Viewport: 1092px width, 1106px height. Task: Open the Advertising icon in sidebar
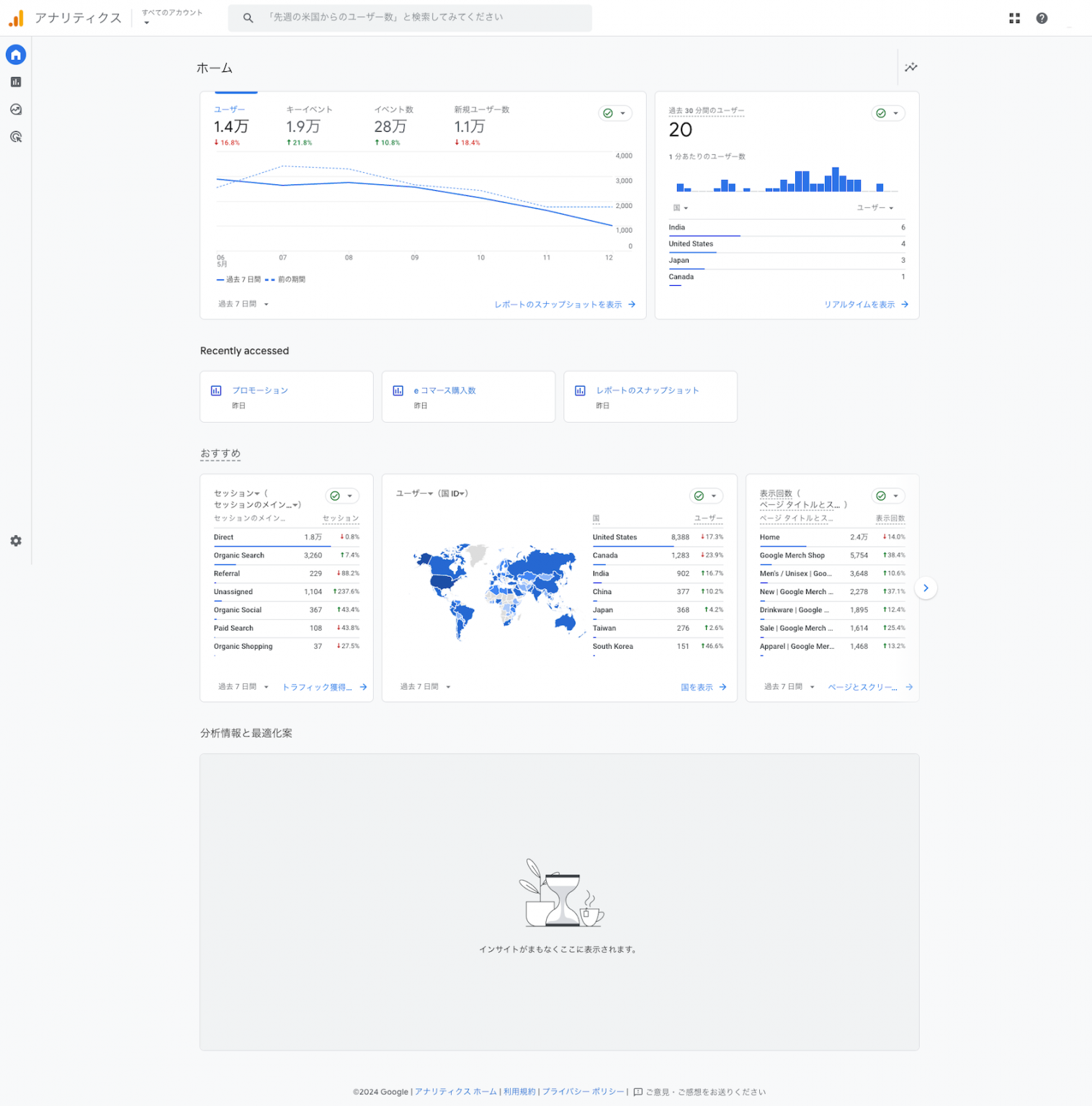pos(16,137)
